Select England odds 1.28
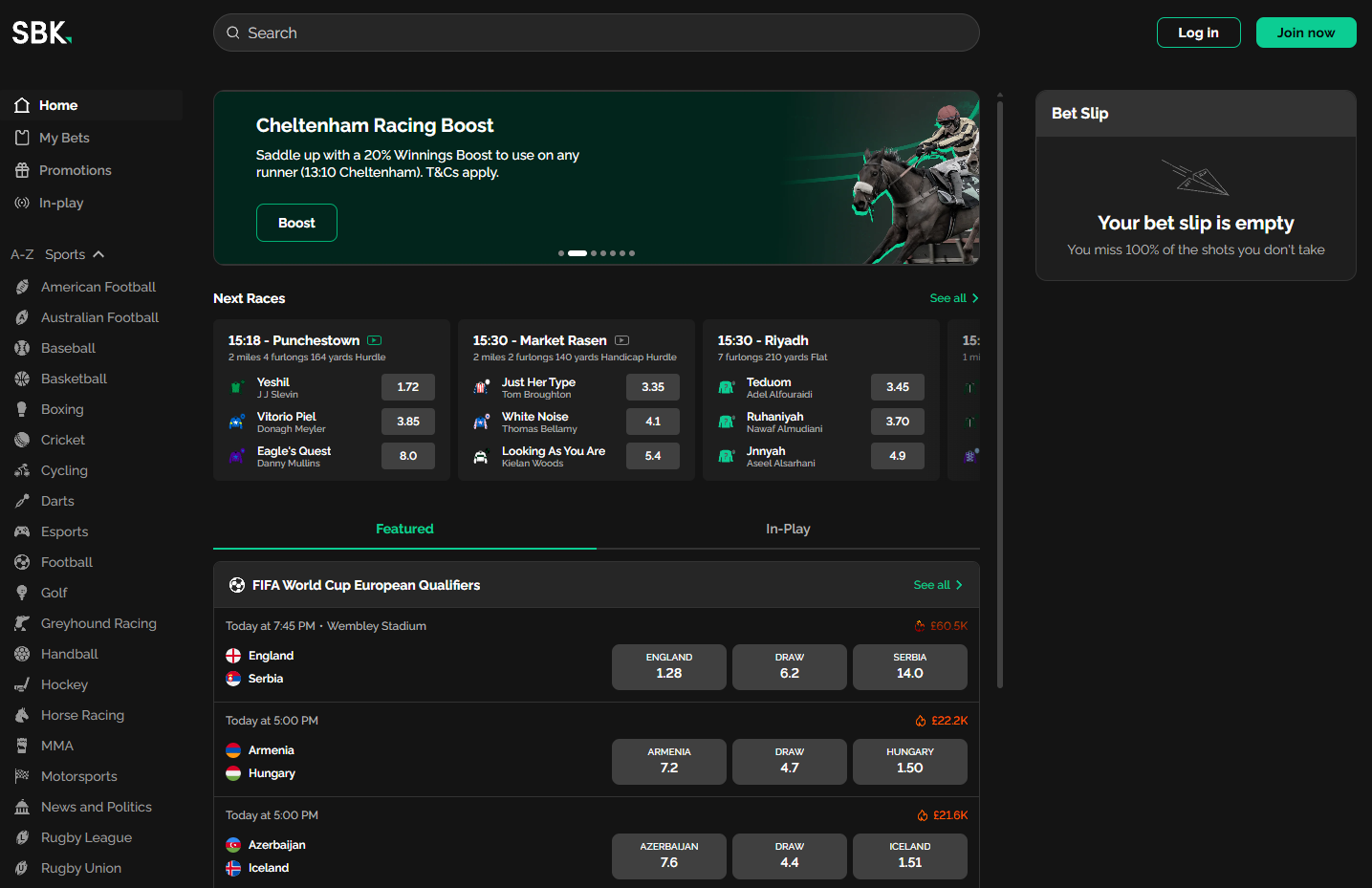Viewport: 1372px width, 888px height. [x=668, y=666]
